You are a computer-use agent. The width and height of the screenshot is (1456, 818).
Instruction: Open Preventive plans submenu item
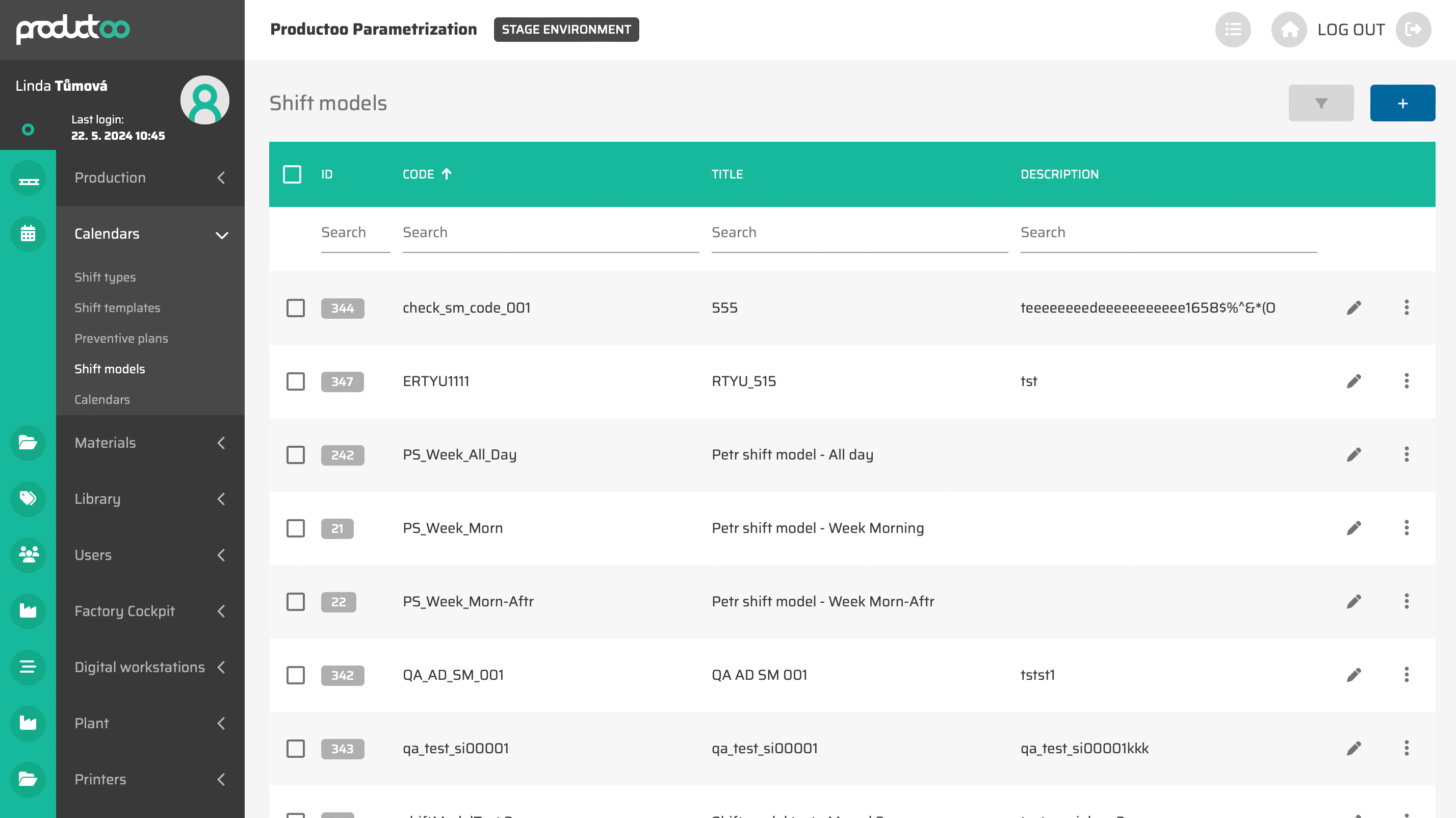pyautogui.click(x=121, y=338)
